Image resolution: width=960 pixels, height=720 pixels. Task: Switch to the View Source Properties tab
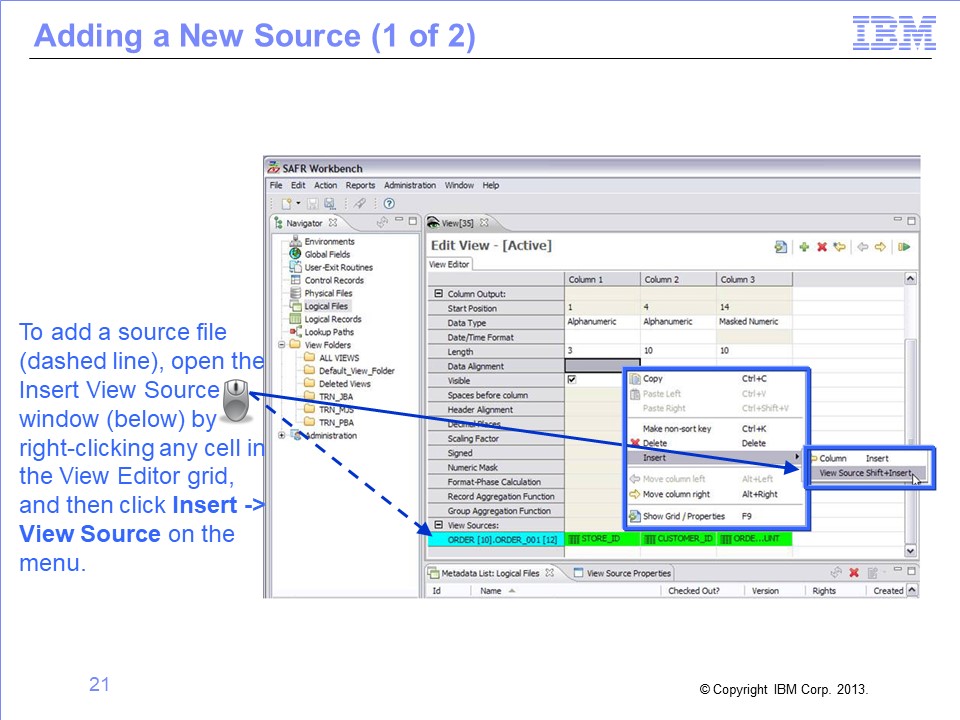pos(623,573)
